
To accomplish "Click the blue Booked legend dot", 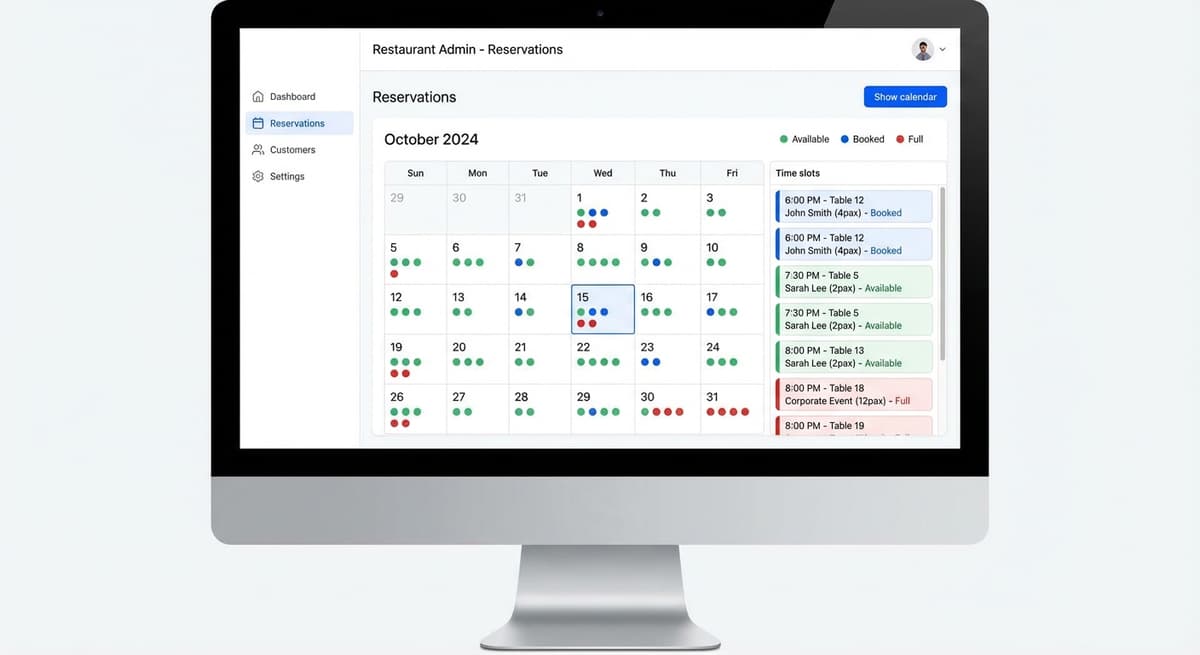I will click(x=845, y=140).
